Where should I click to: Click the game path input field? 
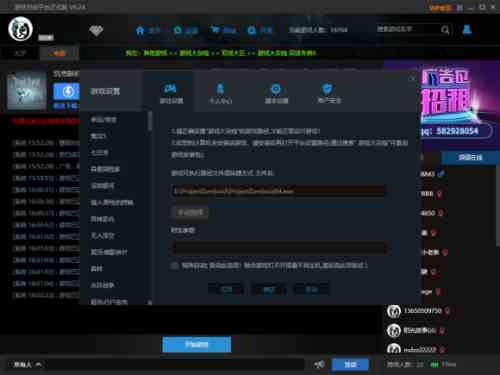[279, 191]
